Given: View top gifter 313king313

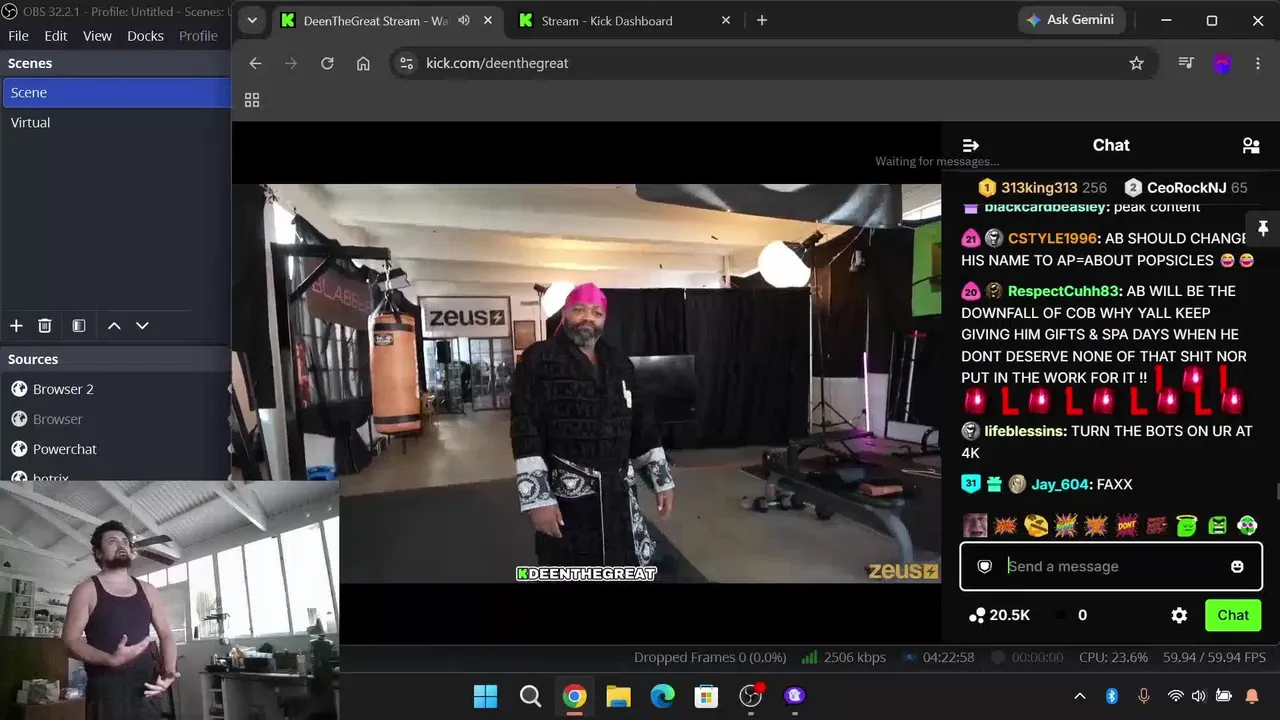Looking at the screenshot, I should click(1039, 187).
